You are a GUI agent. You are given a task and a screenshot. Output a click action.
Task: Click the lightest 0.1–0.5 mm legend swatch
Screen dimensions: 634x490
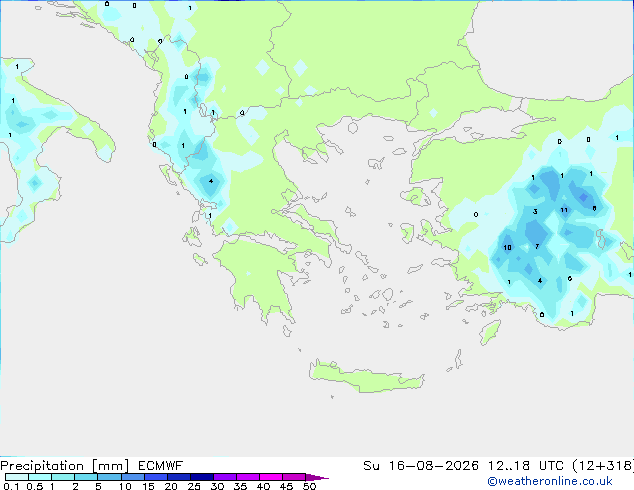tap(17, 477)
